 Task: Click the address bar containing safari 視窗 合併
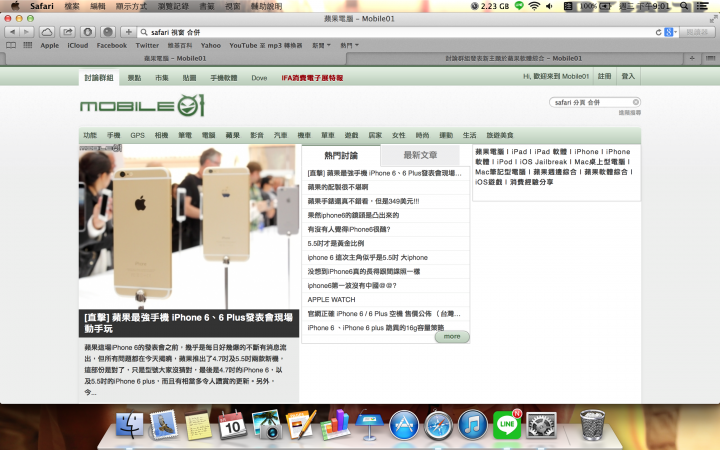click(x=395, y=32)
